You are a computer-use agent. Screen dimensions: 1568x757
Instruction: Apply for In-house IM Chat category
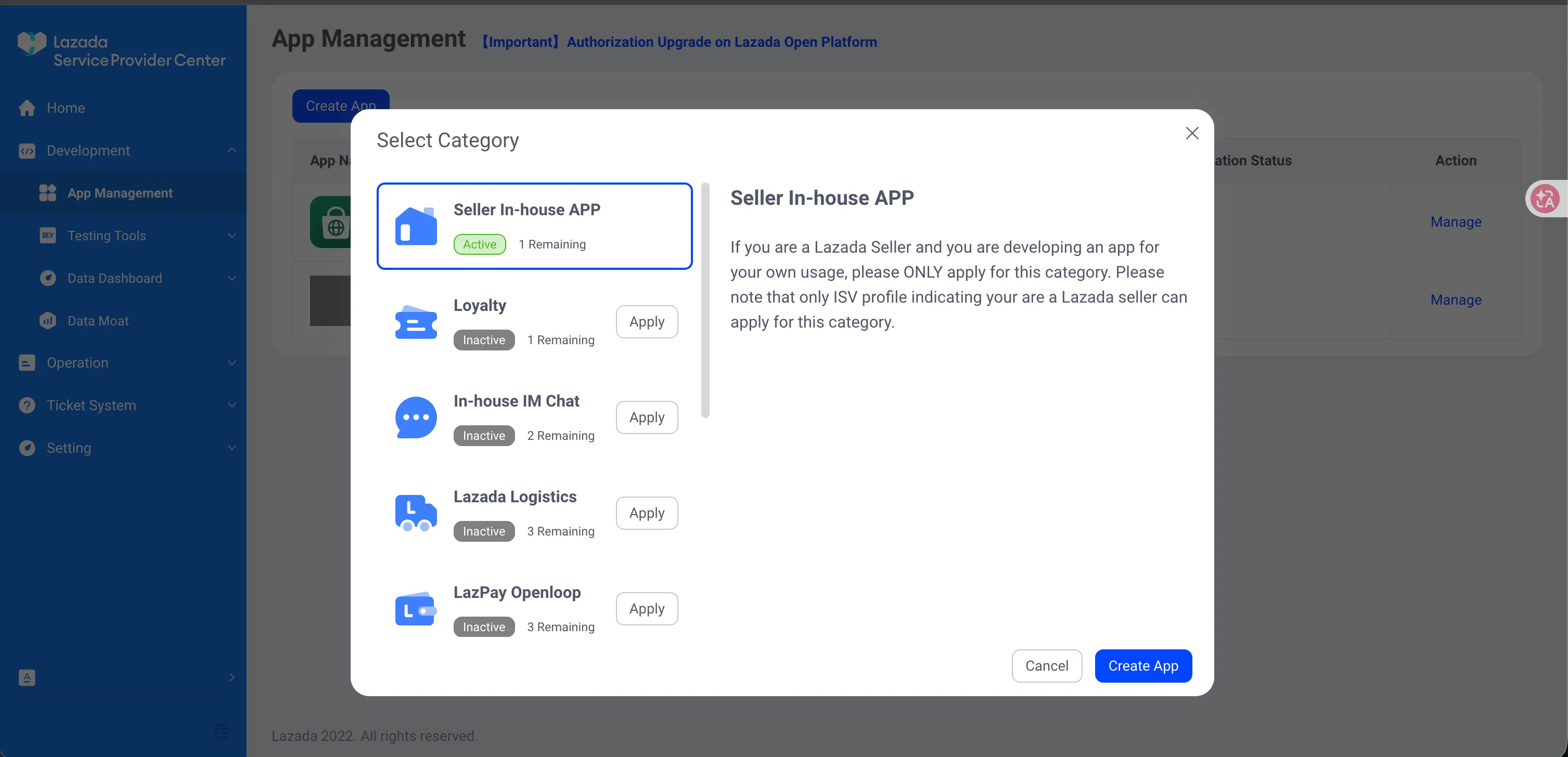[647, 417]
